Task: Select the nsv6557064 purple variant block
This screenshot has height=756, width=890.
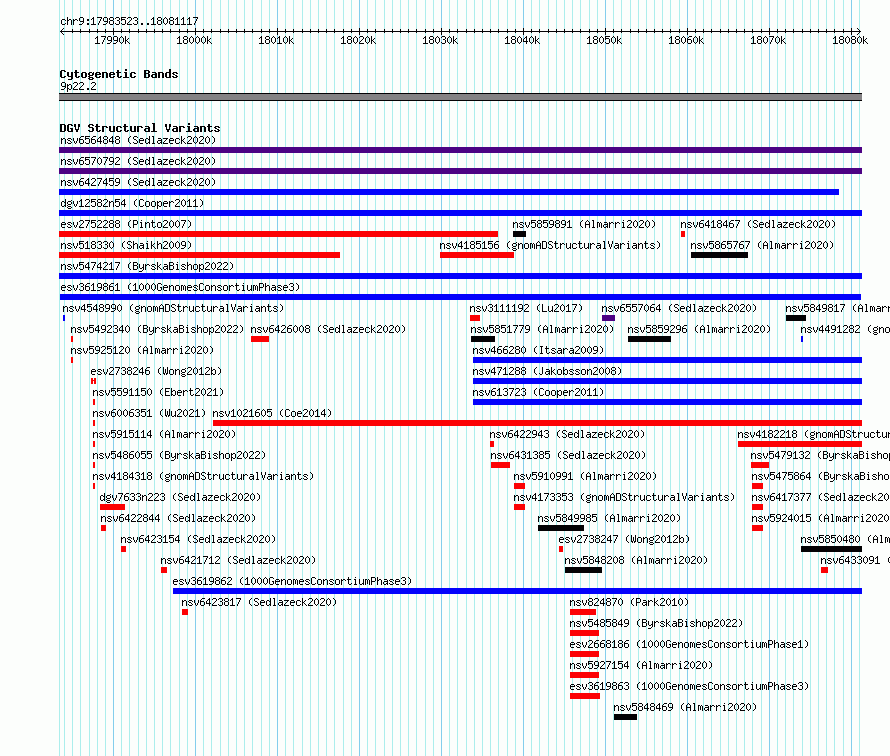Action: pos(608,318)
